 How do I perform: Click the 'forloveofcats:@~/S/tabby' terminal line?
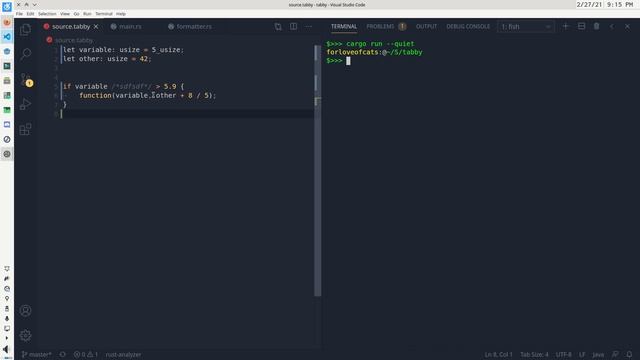pos(374,52)
